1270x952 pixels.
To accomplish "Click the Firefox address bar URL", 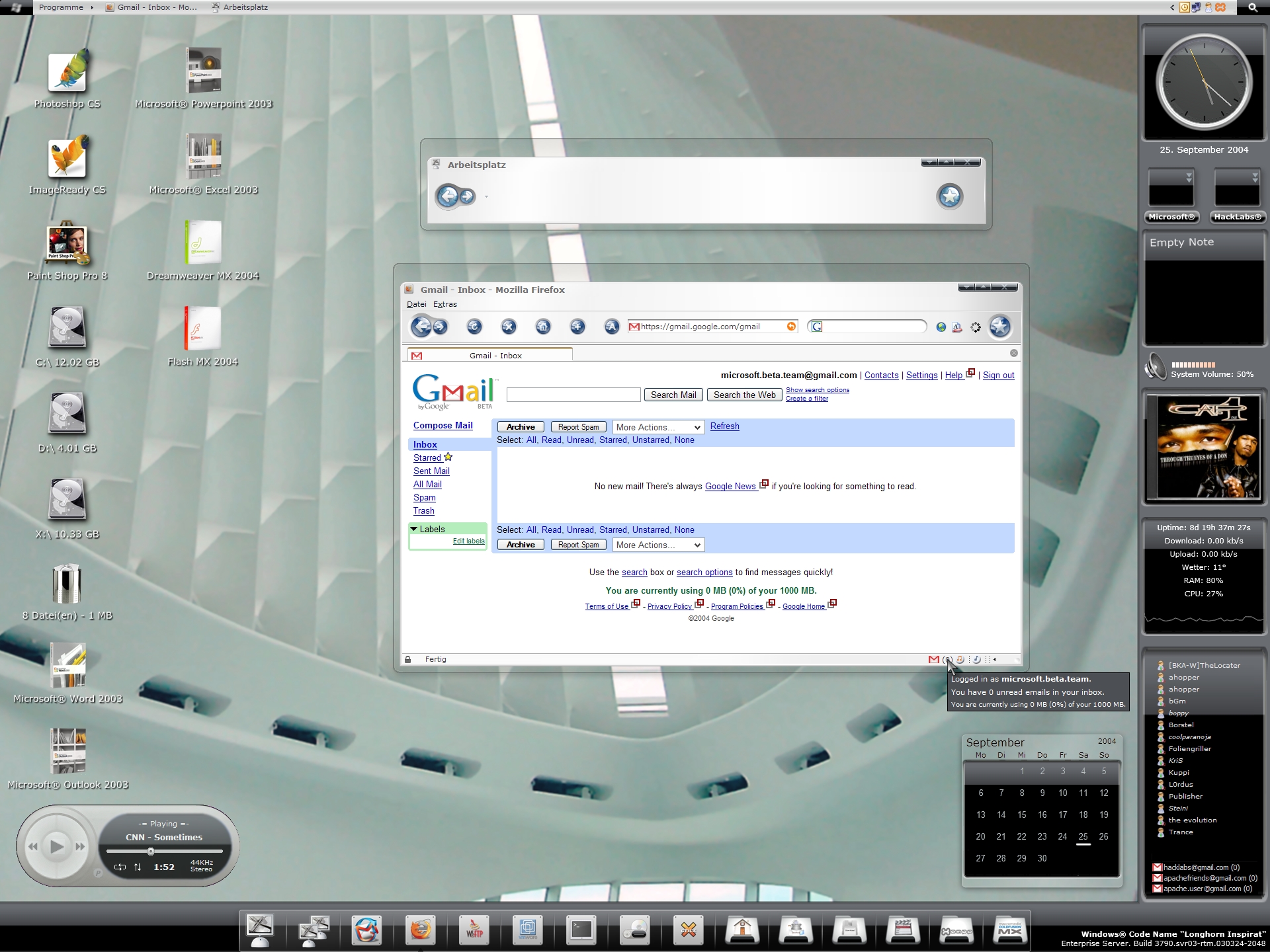I will pyautogui.click(x=712, y=327).
